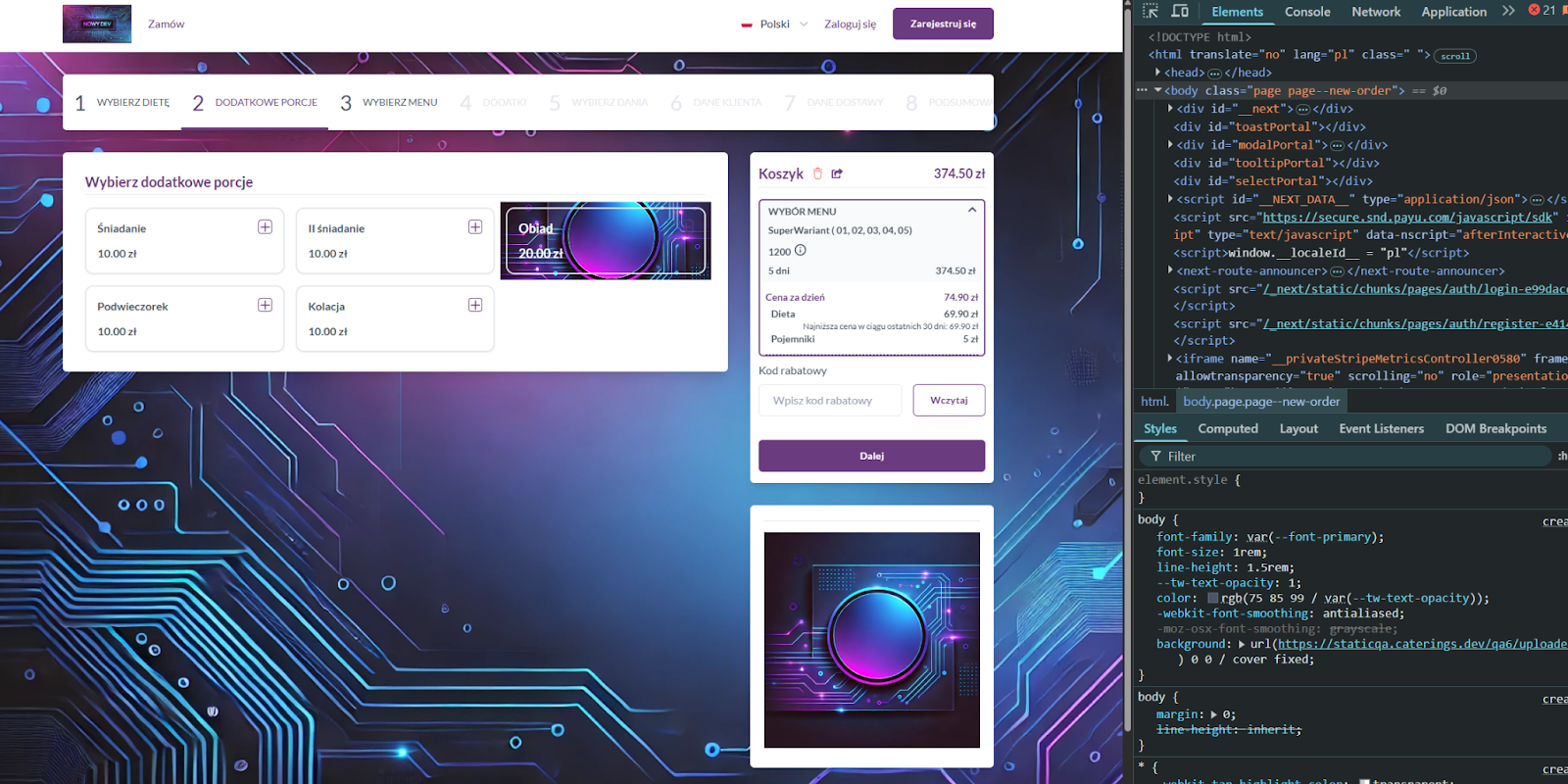The image size is (1568, 784).
Task: Show more DevTools tabs chevron
Action: [1508, 11]
